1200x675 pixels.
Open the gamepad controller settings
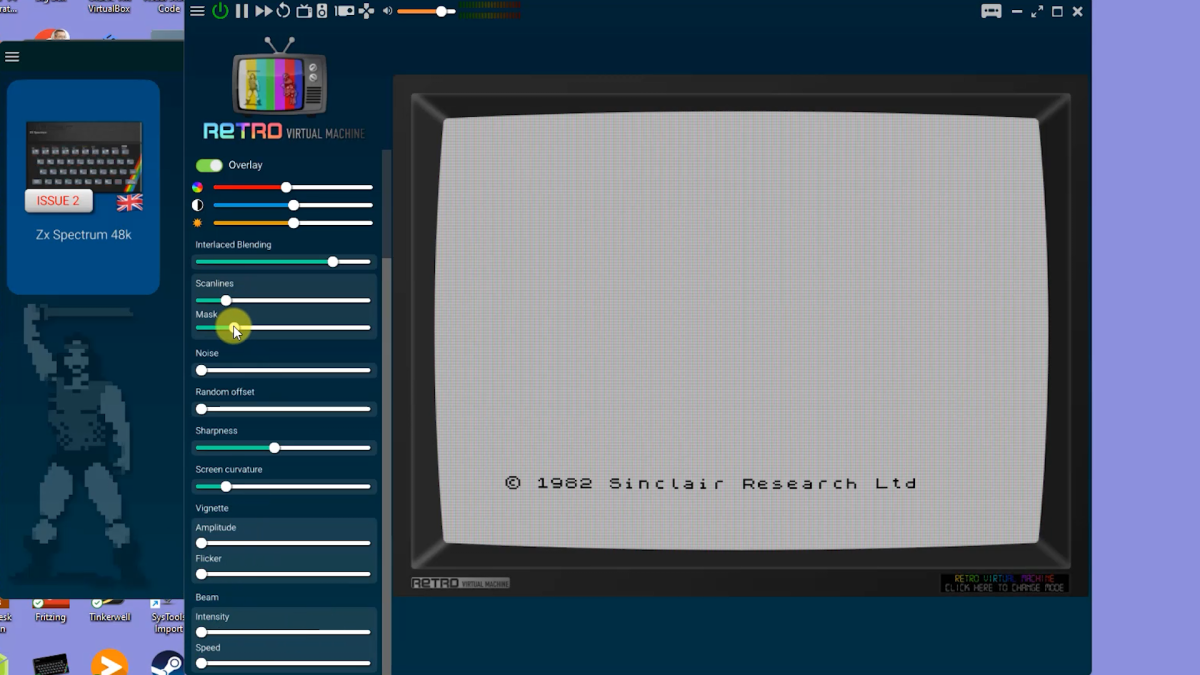coord(366,12)
